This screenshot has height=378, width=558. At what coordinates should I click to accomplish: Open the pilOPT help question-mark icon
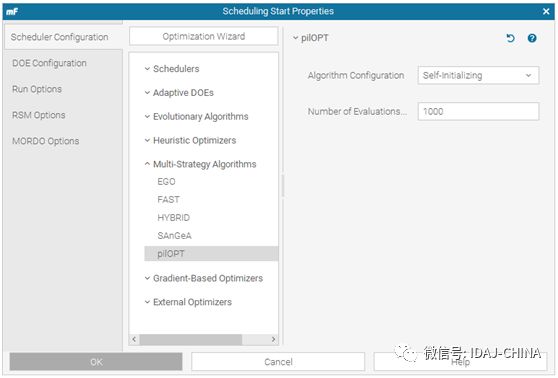tap(532, 38)
